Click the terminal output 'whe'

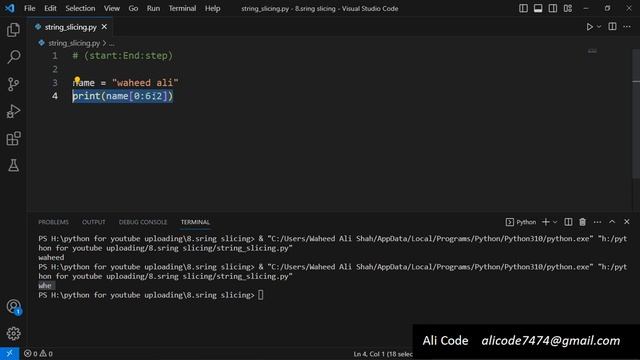point(44,286)
